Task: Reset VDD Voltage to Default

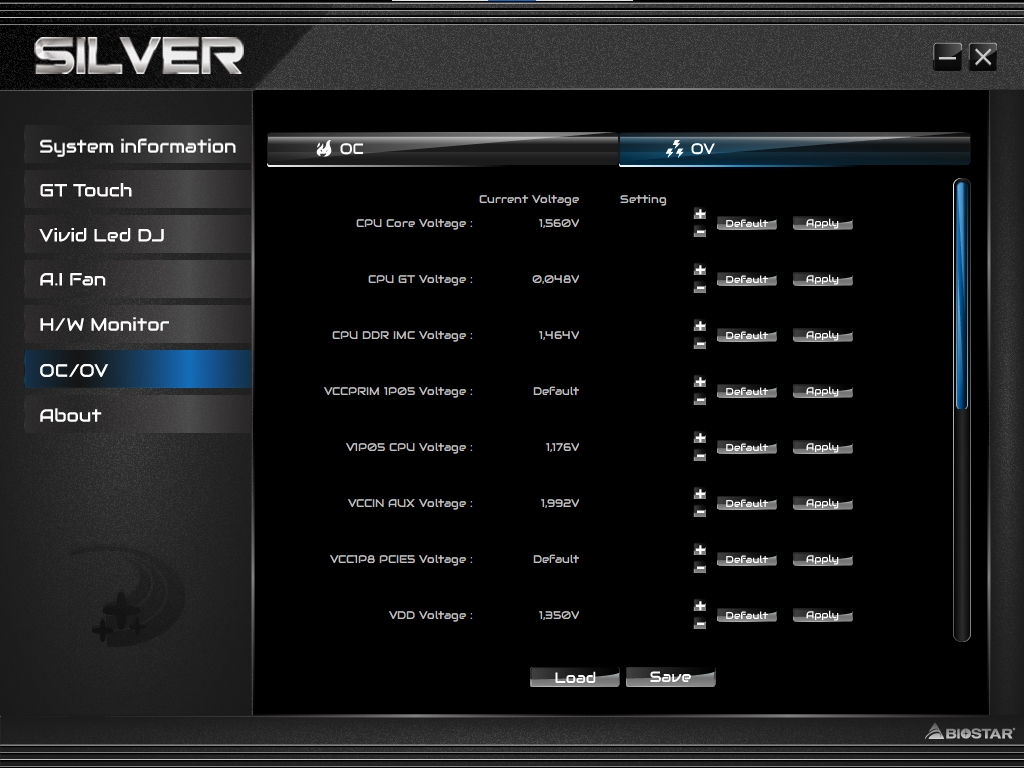Action: 746,616
